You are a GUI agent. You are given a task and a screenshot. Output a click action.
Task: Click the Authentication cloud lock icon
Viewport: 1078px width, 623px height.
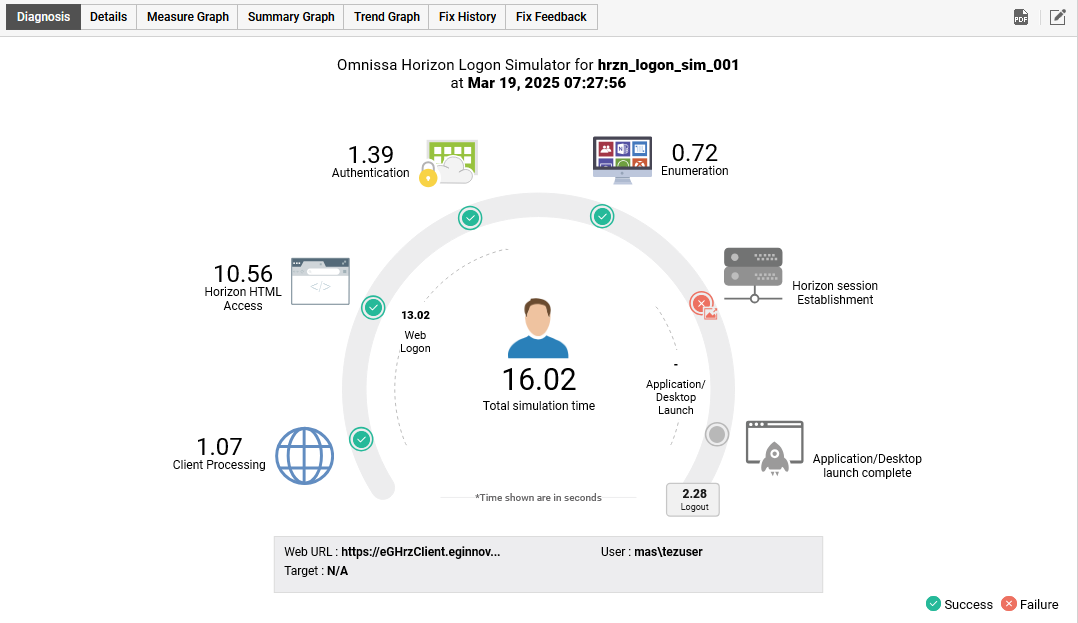449,163
